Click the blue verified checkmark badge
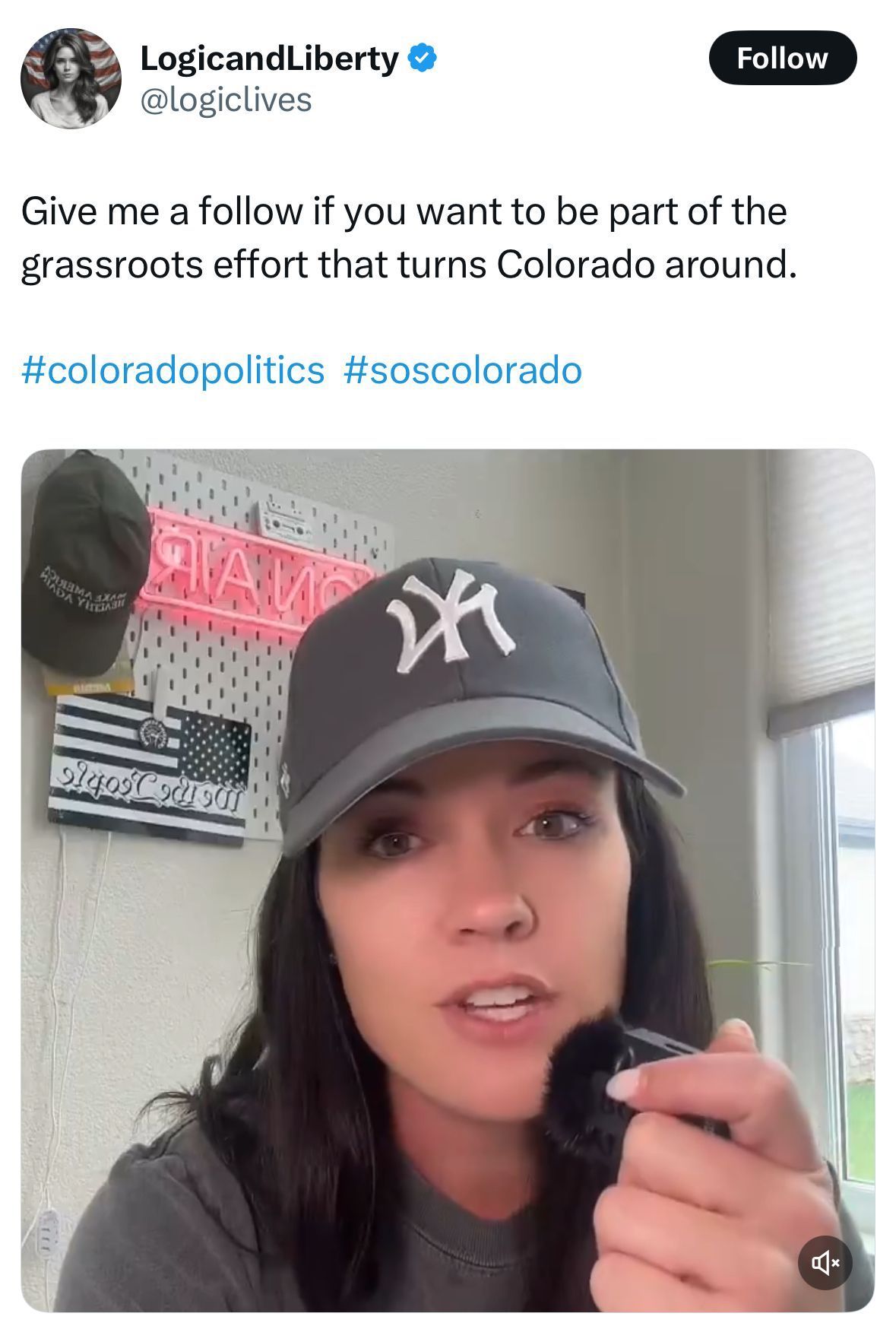 coord(422,58)
